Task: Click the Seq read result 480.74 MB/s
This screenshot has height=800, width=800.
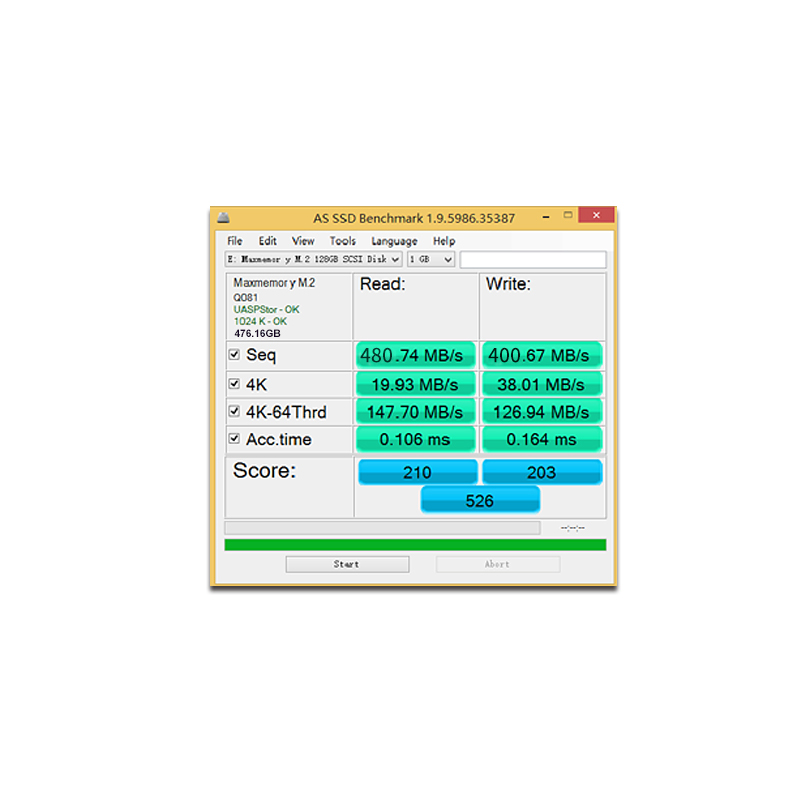Action: pos(416,355)
